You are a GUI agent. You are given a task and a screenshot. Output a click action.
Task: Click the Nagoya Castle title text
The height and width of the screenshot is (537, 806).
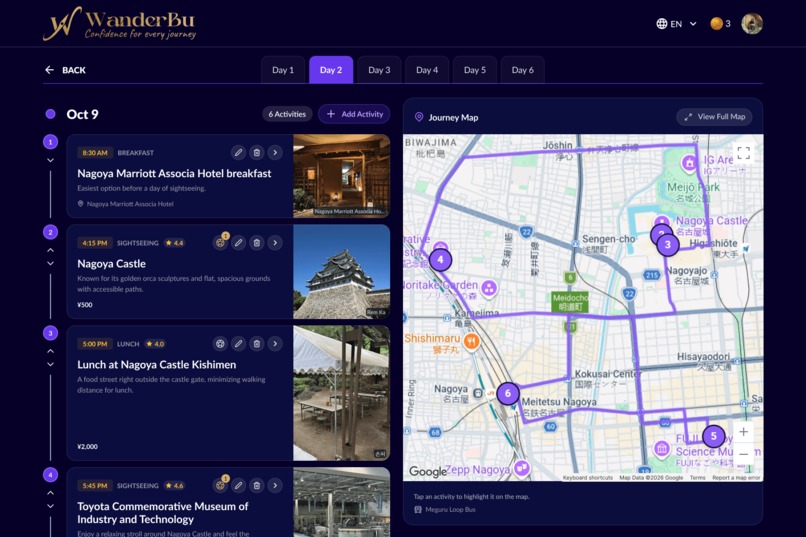(x=112, y=264)
